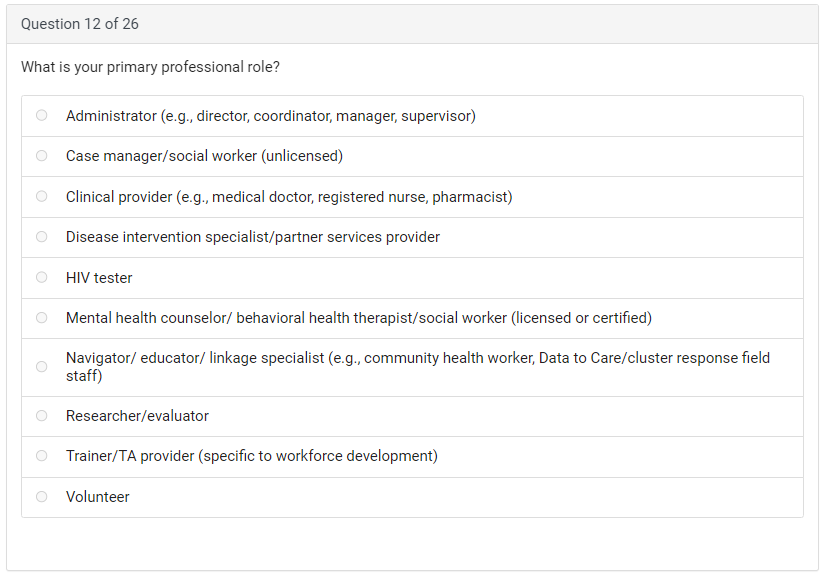Viewport: 827px width, 581px height.
Task: Choose the Case manager/social worker radio circle
Action: pos(42,156)
